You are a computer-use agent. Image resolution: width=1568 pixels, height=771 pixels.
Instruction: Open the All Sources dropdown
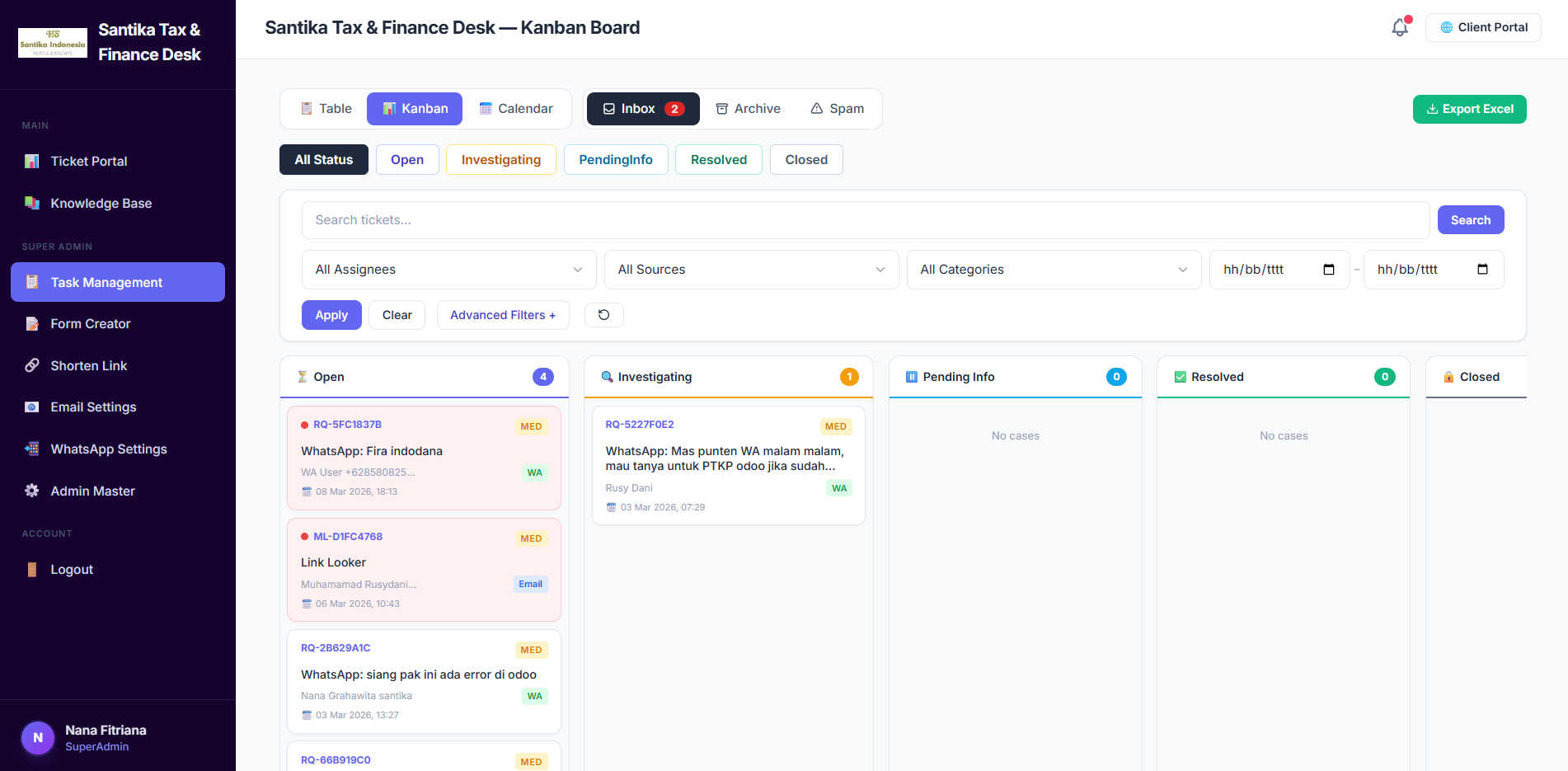pyautogui.click(x=750, y=270)
